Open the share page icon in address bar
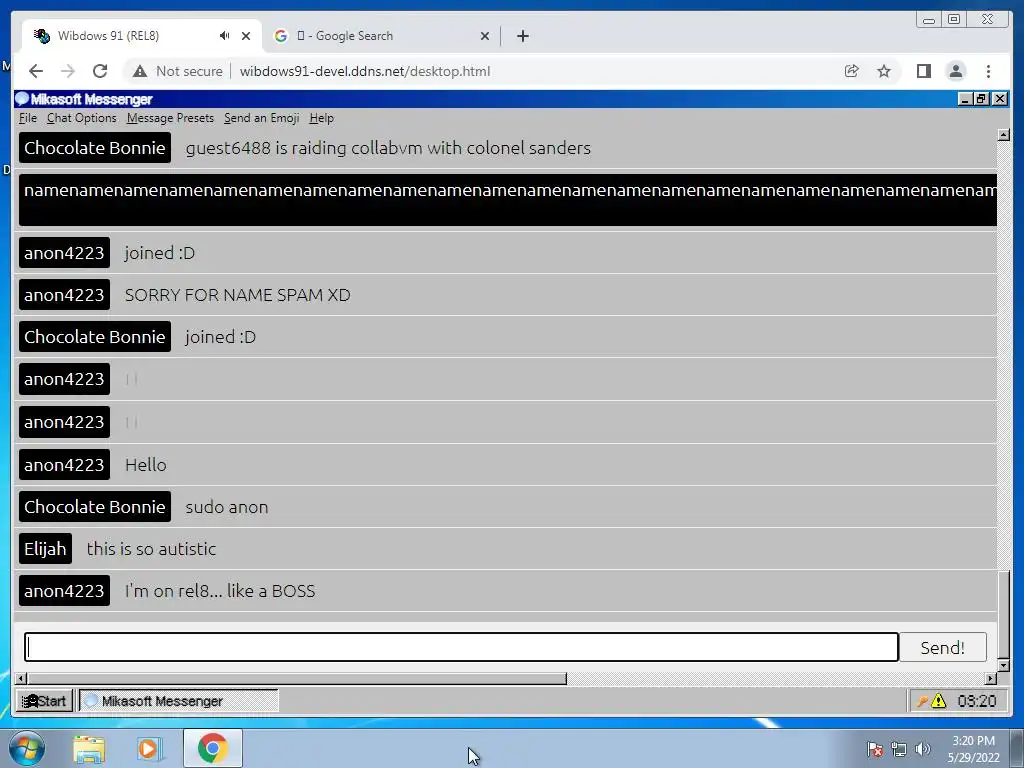The image size is (1024, 768). tap(851, 71)
